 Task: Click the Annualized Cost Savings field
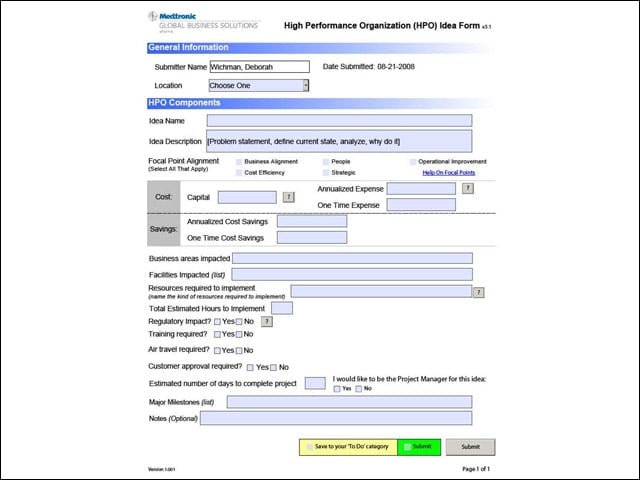pyautogui.click(x=312, y=221)
